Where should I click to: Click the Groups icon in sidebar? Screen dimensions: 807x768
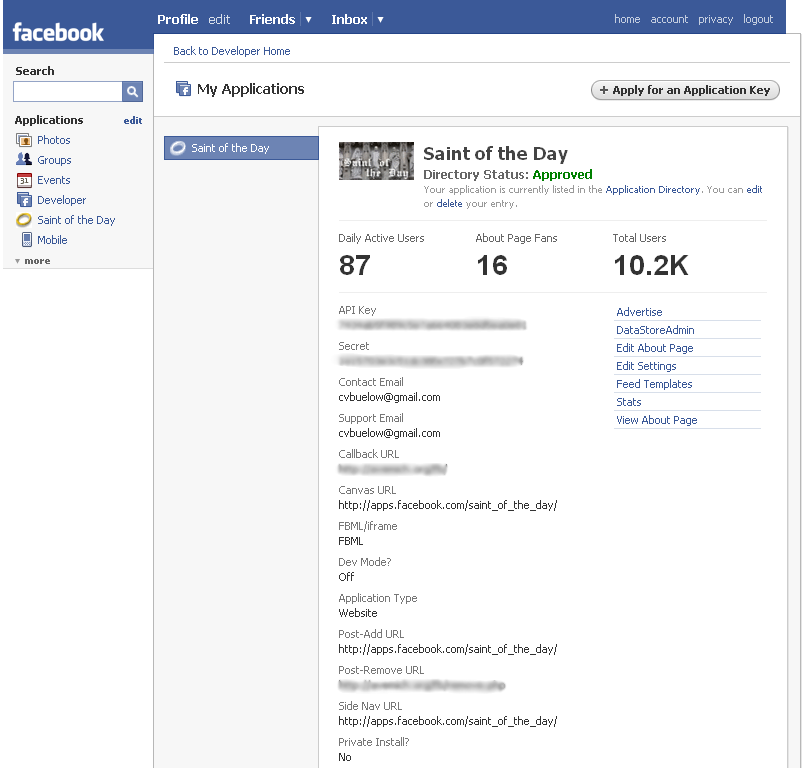(25, 160)
